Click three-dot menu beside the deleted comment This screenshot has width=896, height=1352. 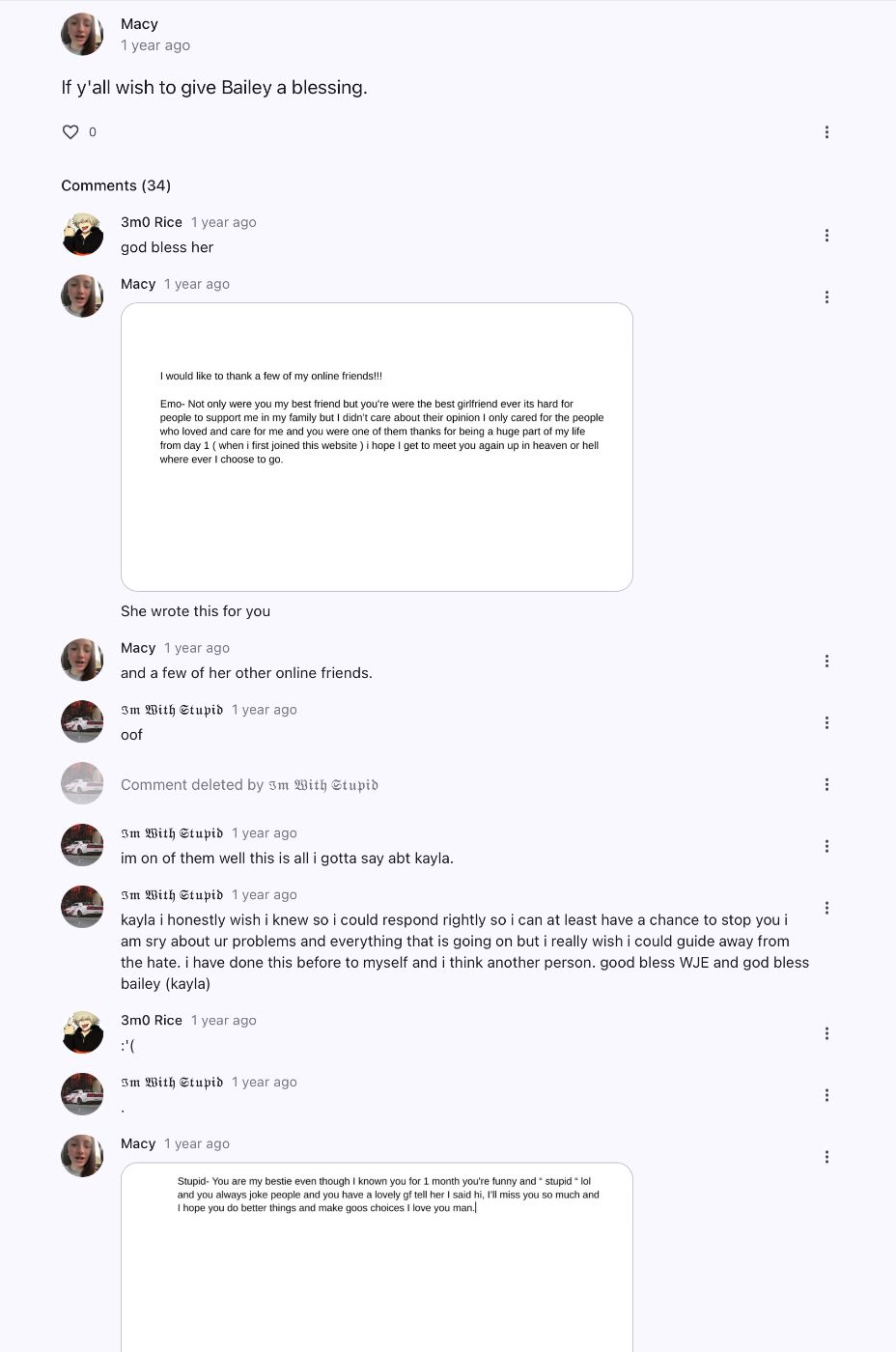[x=826, y=785]
